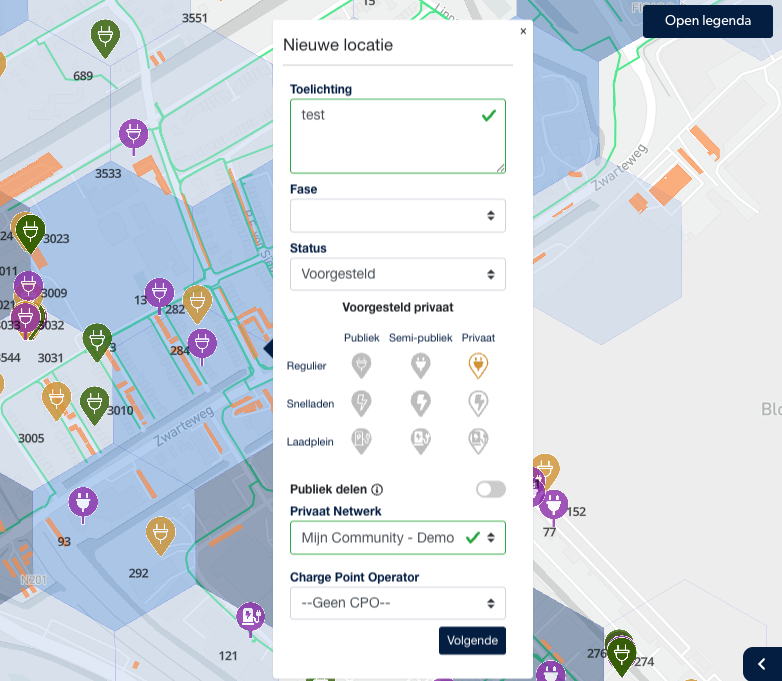Select the Laadplein Semi-publiek icon
The width and height of the screenshot is (782, 681).
420,440
